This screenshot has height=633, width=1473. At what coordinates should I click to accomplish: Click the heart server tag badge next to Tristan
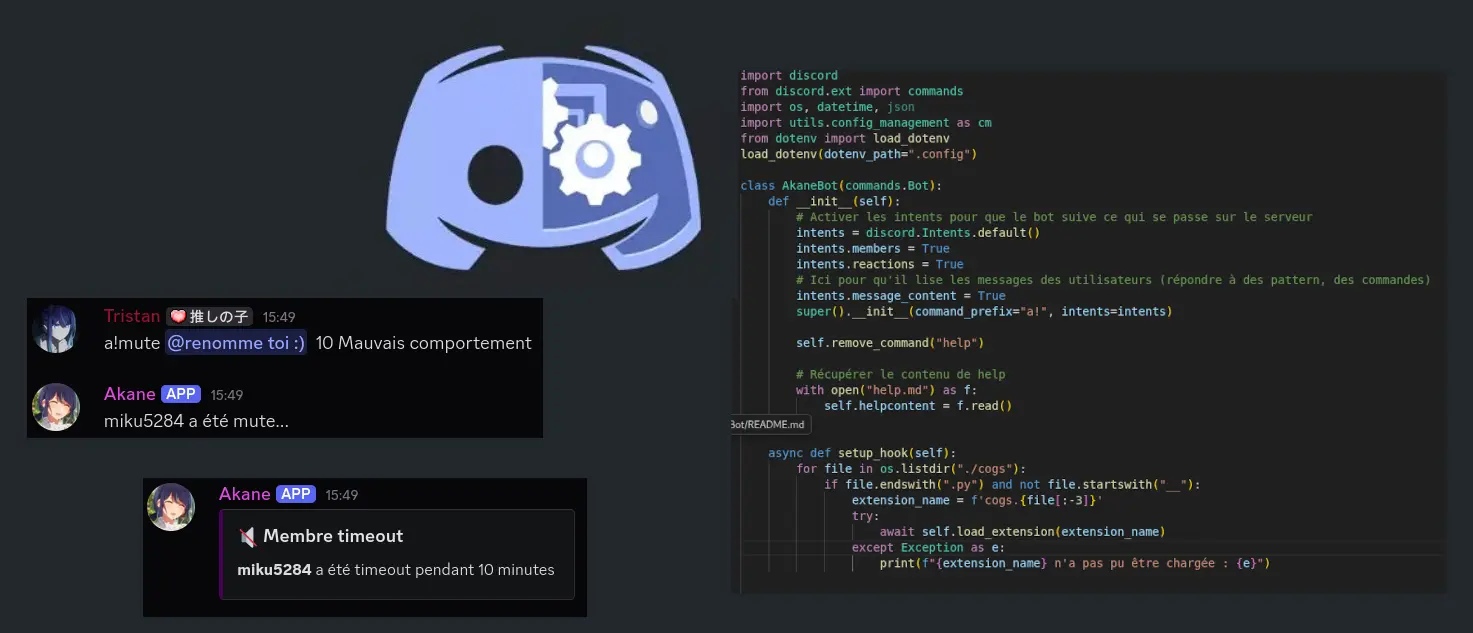tap(209, 317)
